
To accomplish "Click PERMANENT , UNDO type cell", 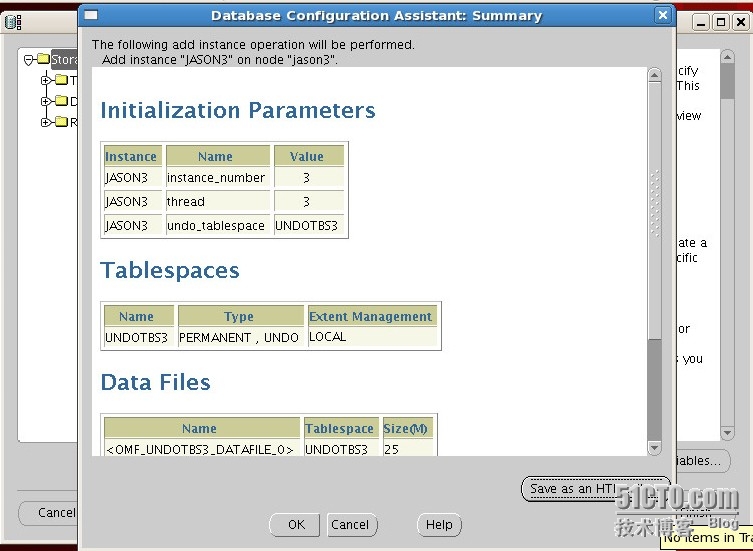I will tap(239, 337).
